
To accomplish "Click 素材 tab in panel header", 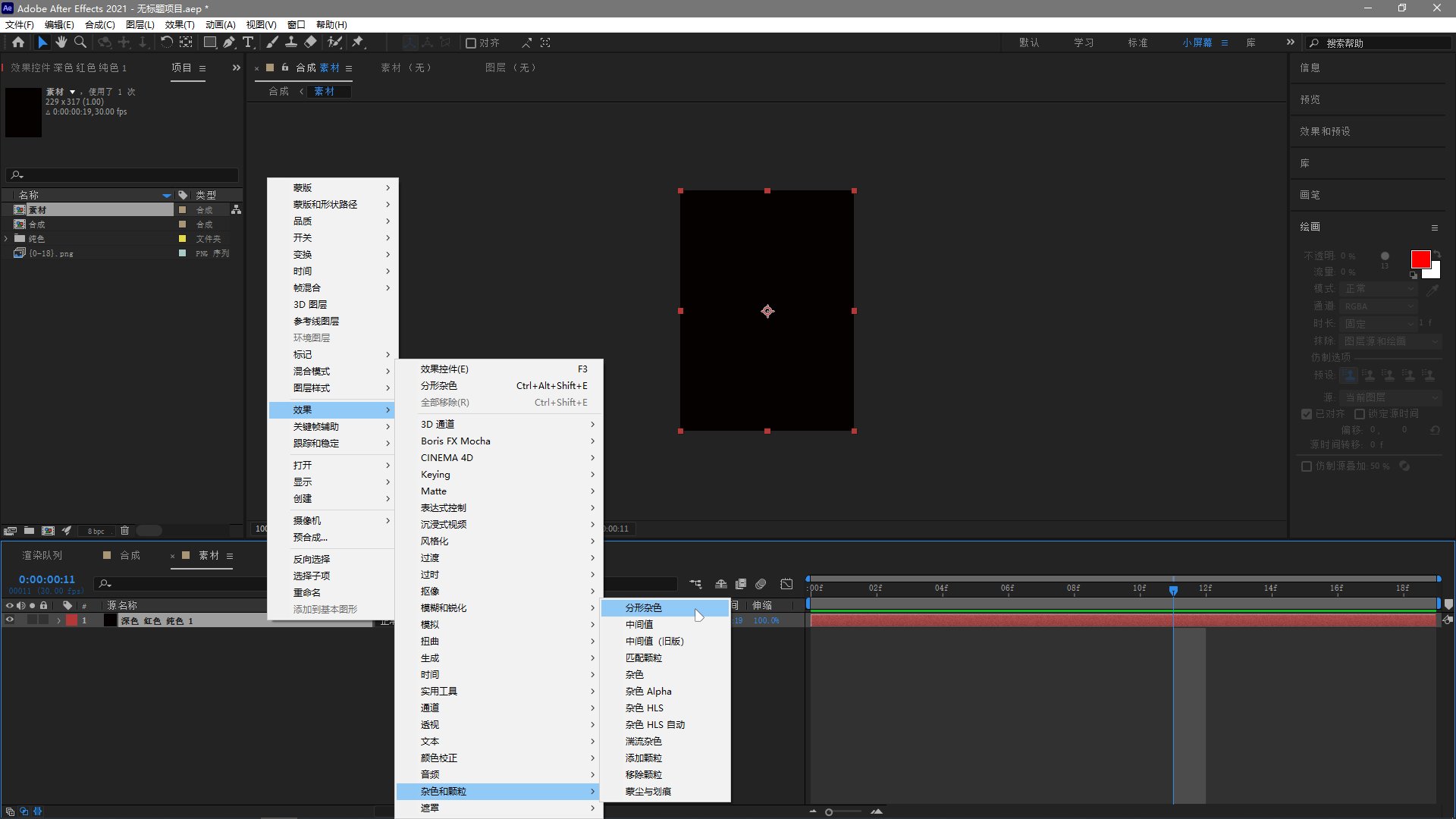I will [330, 67].
